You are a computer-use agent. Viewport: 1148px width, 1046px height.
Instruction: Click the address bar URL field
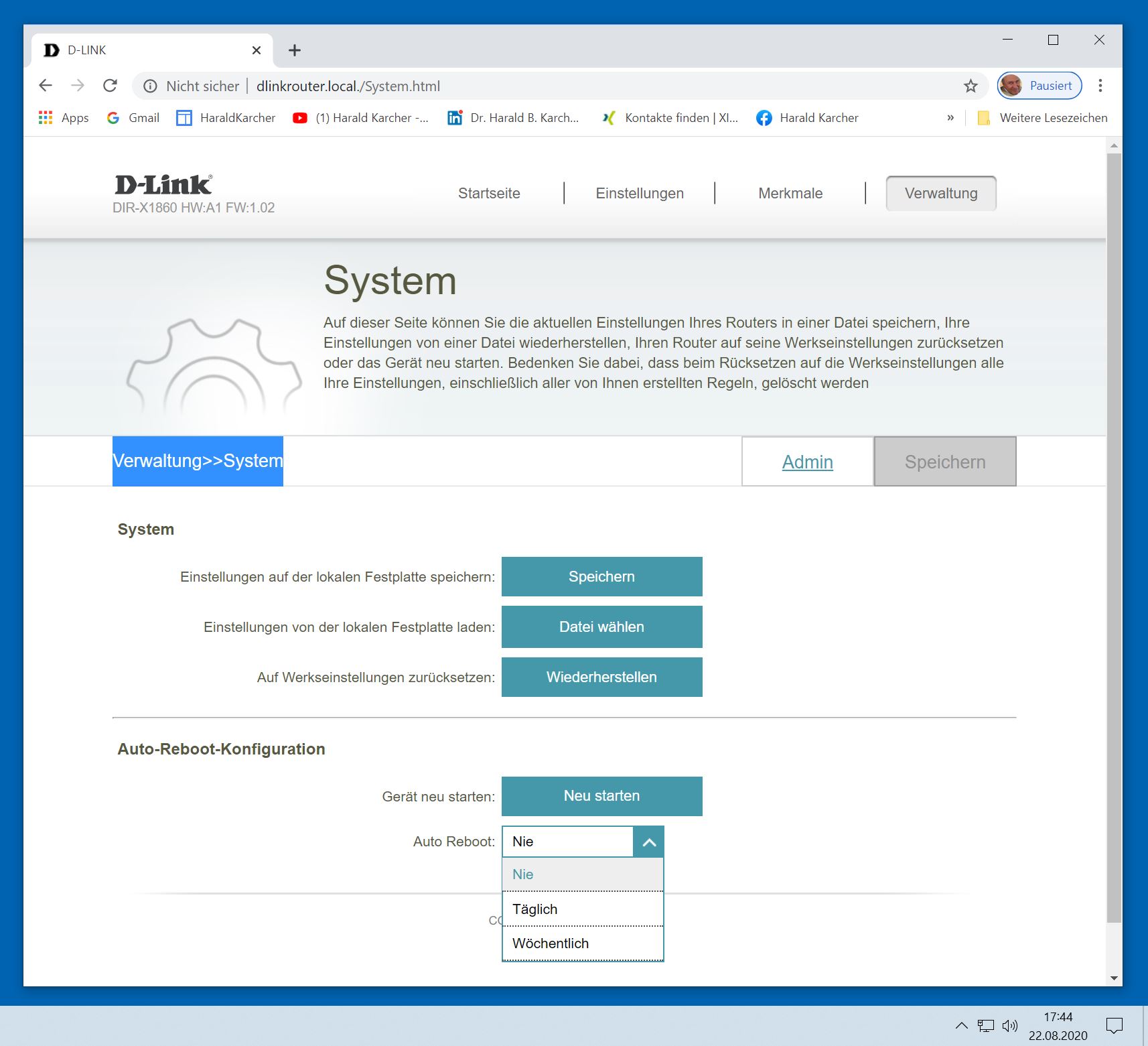coord(536,86)
